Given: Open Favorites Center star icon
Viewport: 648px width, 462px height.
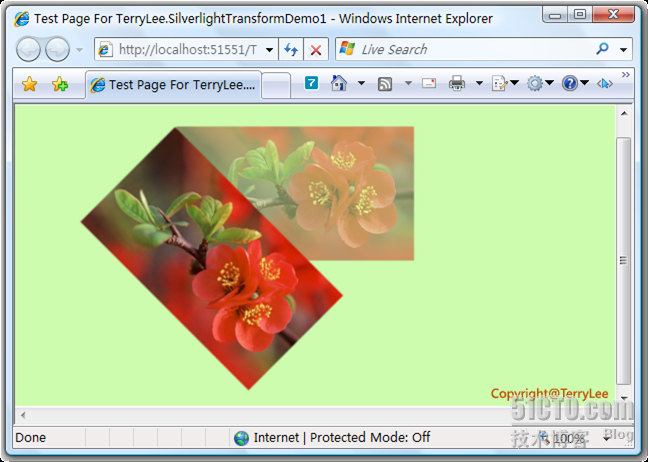Looking at the screenshot, I should click(x=29, y=84).
